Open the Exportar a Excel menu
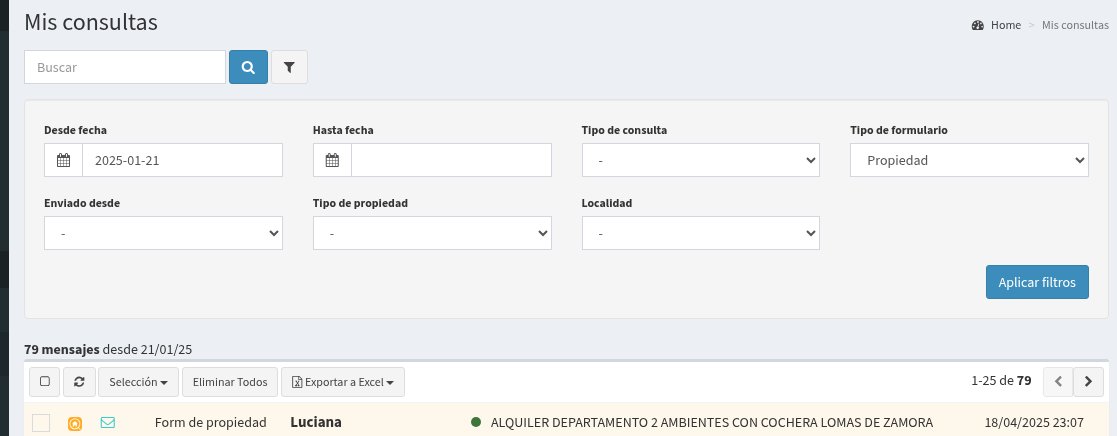This screenshot has width=1117, height=436. point(342,382)
